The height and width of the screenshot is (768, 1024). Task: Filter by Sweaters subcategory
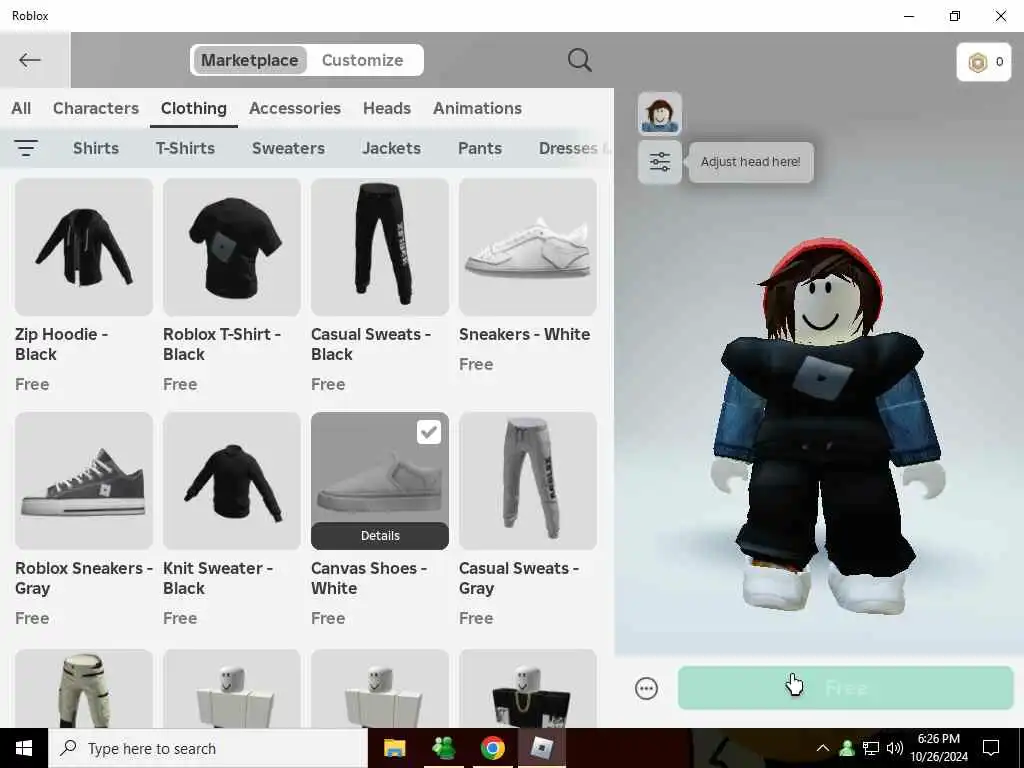tap(289, 148)
